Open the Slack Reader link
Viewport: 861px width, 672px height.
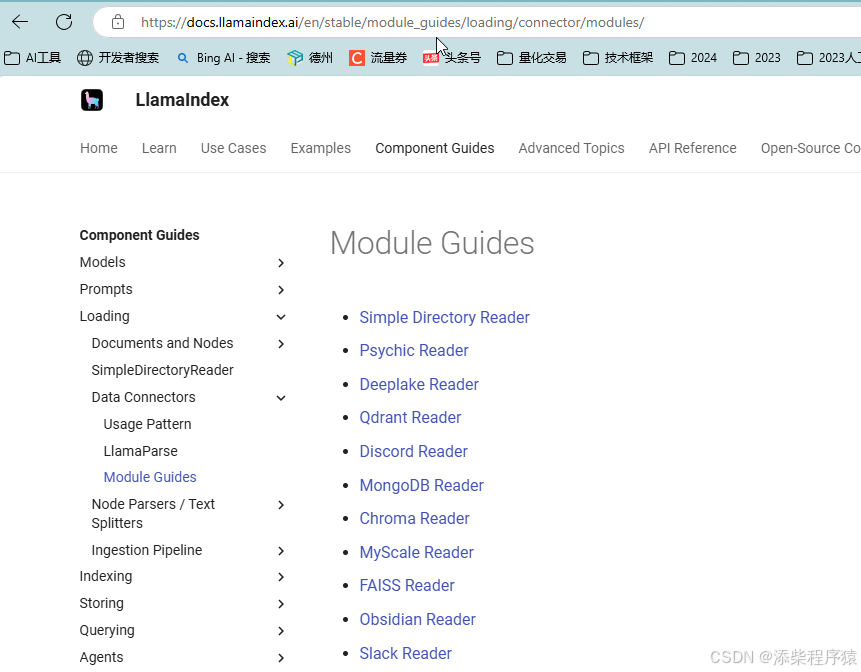pos(405,653)
